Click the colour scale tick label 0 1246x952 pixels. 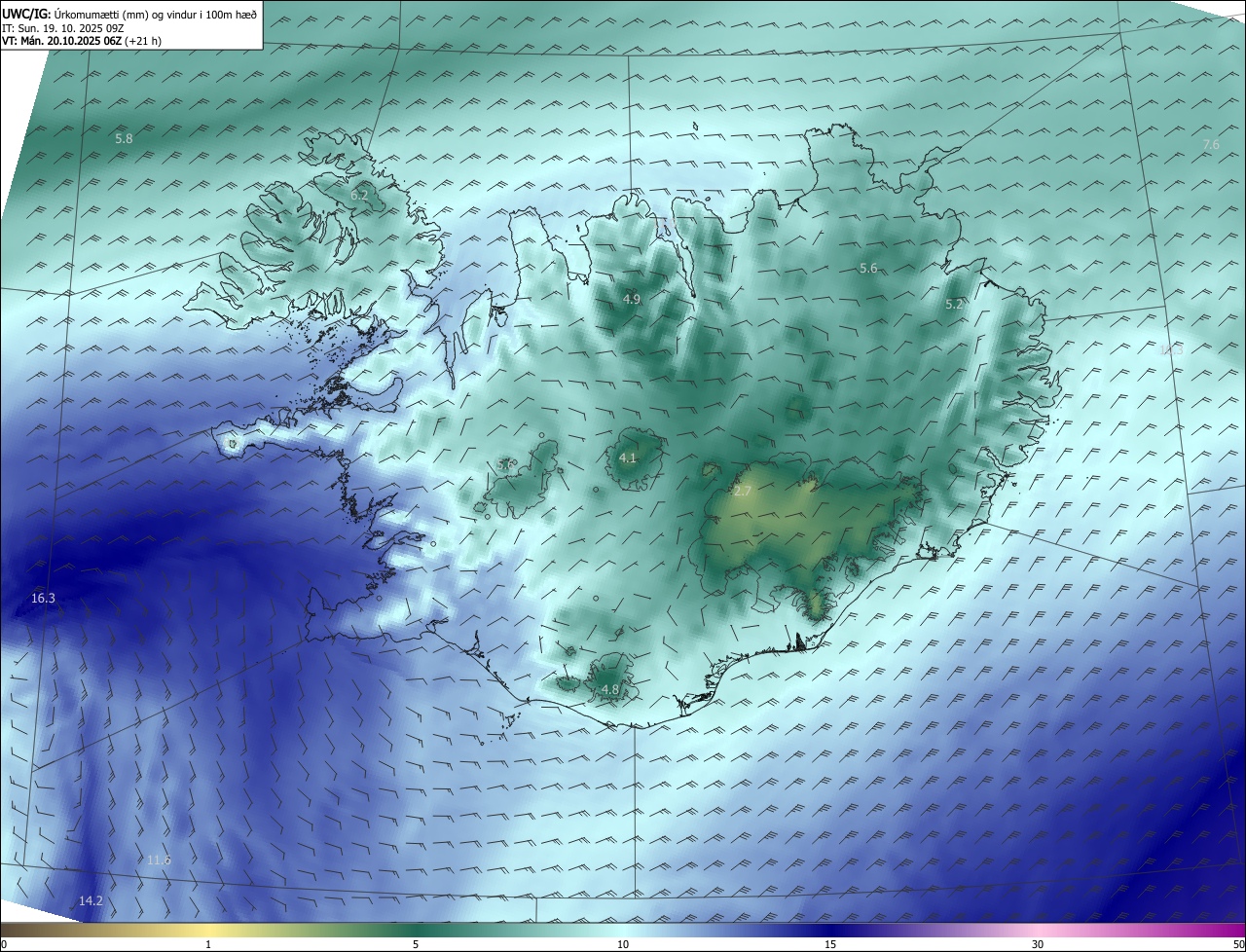[4, 944]
